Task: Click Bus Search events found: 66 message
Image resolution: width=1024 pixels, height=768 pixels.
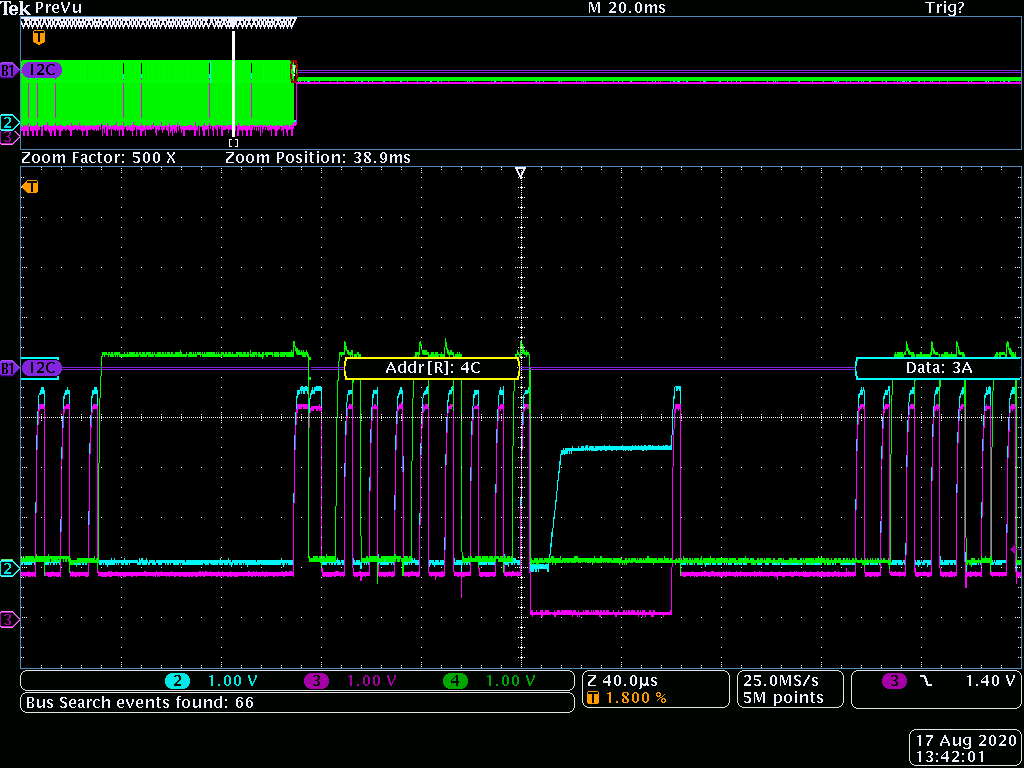Action: [139, 703]
